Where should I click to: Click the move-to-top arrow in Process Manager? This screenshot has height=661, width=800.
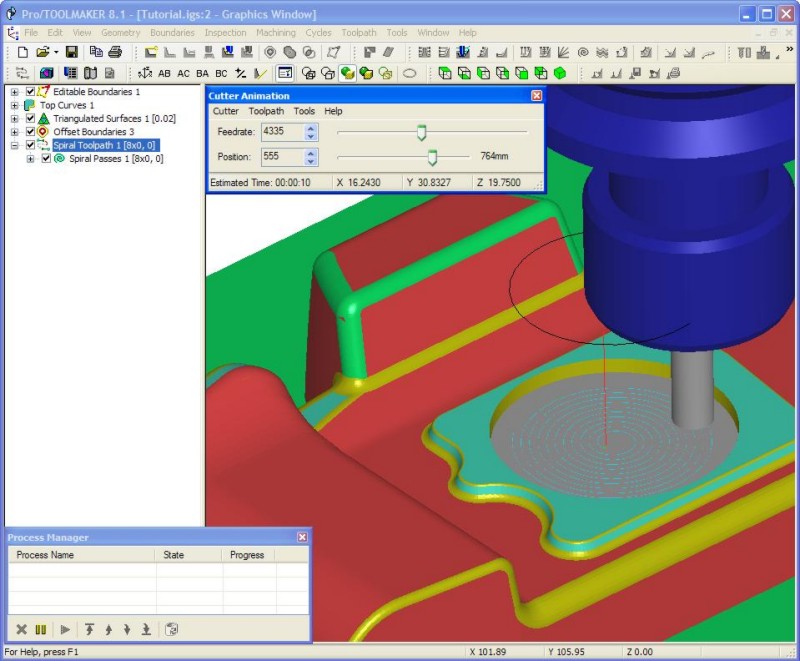click(89, 629)
